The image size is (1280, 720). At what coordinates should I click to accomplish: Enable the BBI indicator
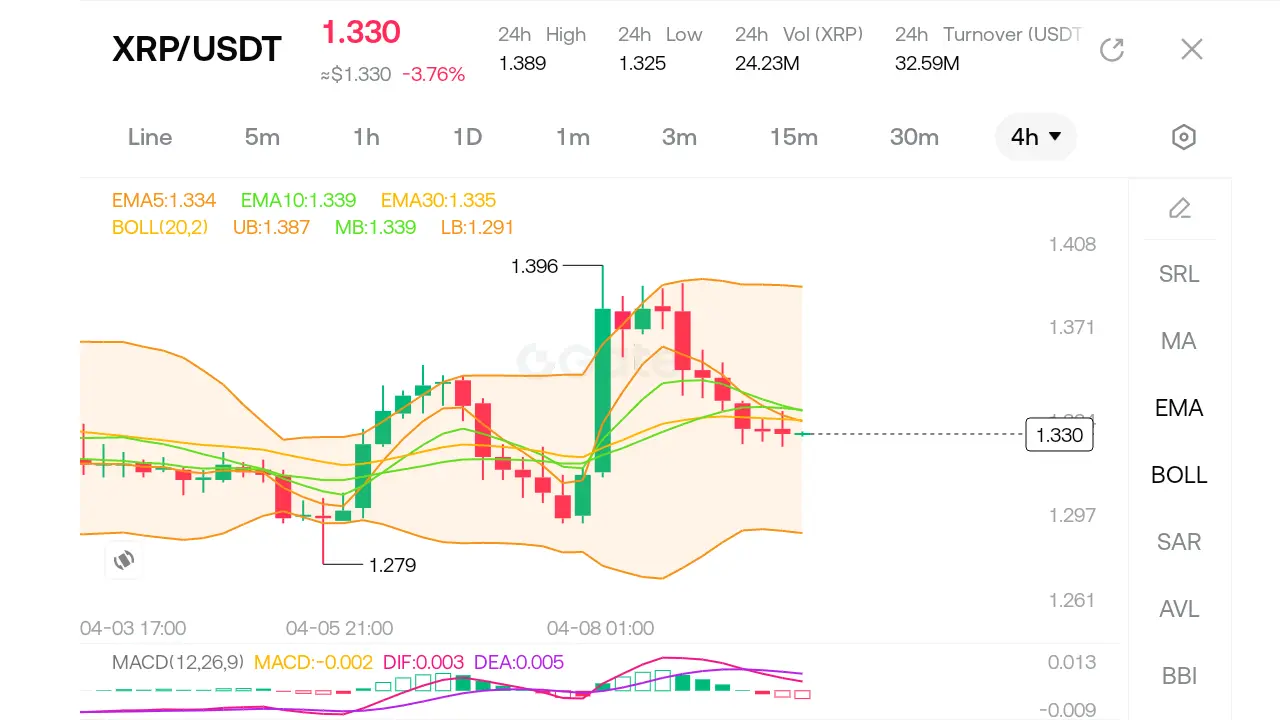[x=1179, y=676]
